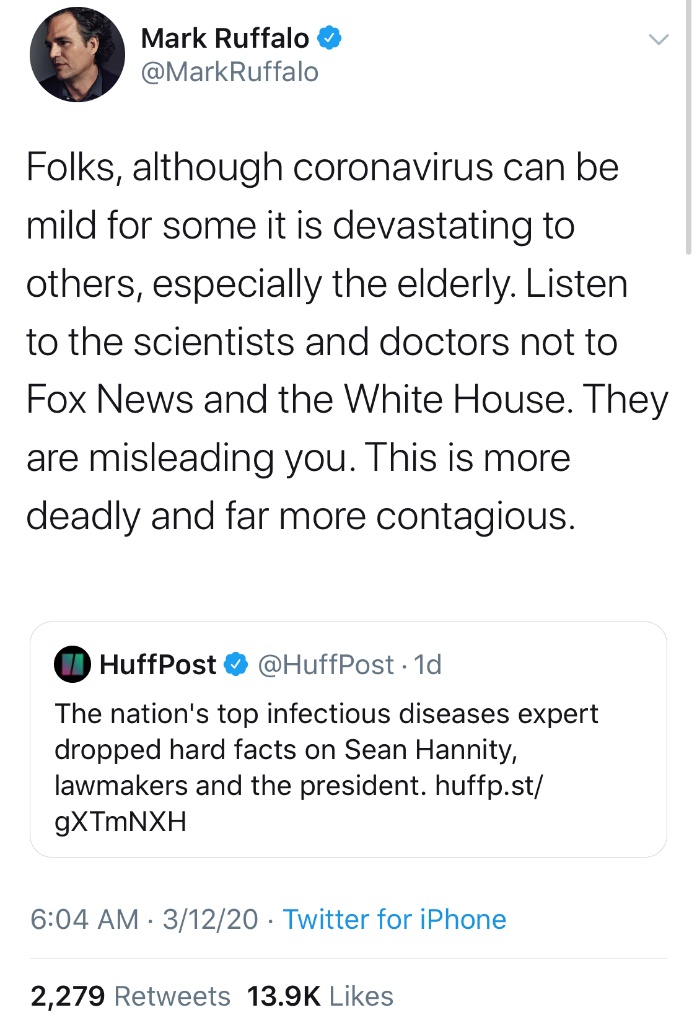This screenshot has width=697, height=1023.
Task: Open the Twitter for iPhone link
Action: (x=395, y=919)
